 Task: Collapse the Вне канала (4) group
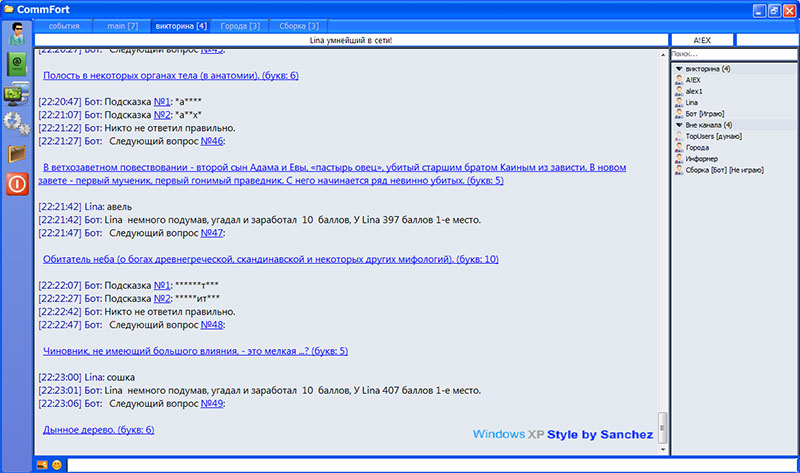point(680,125)
